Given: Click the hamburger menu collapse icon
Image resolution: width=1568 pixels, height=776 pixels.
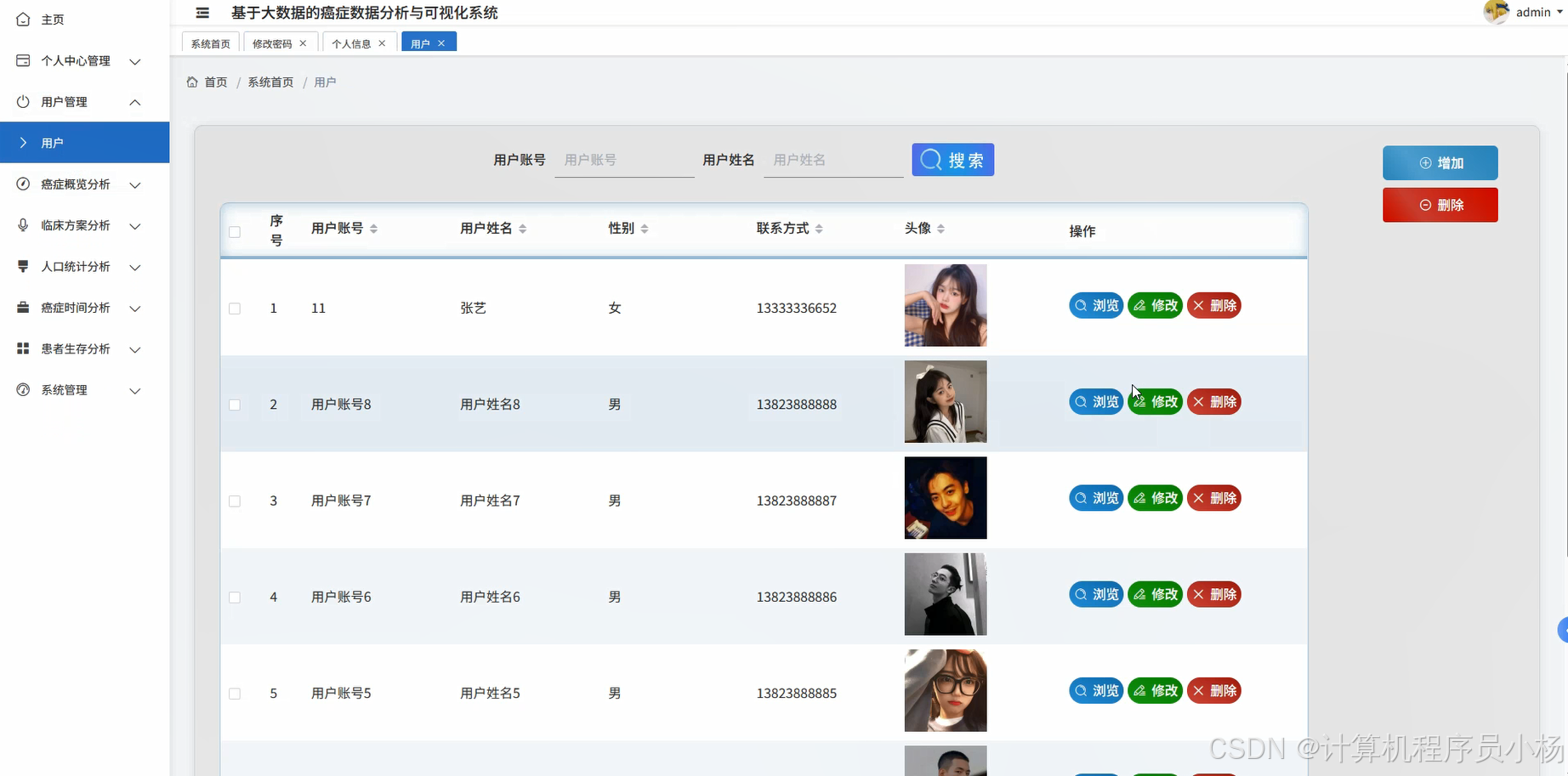Looking at the screenshot, I should 202,13.
